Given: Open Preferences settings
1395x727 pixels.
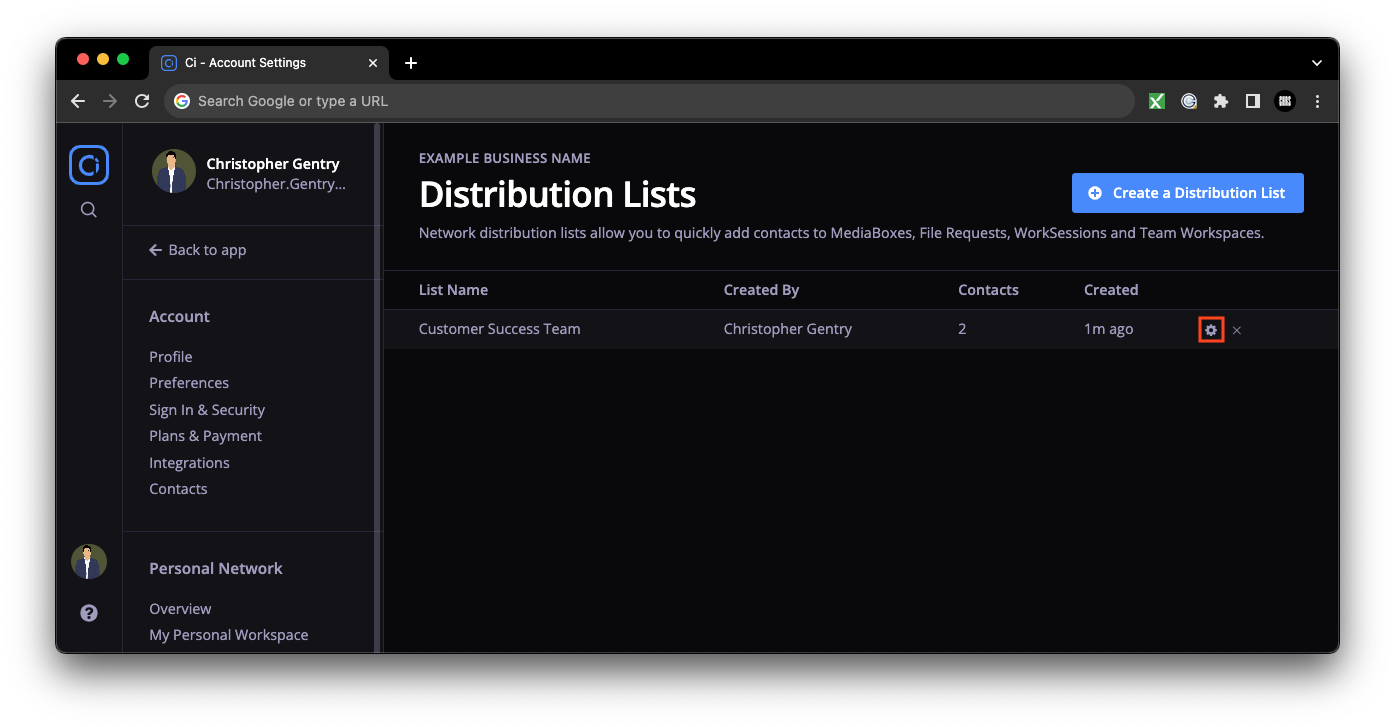Looking at the screenshot, I should click(x=189, y=383).
